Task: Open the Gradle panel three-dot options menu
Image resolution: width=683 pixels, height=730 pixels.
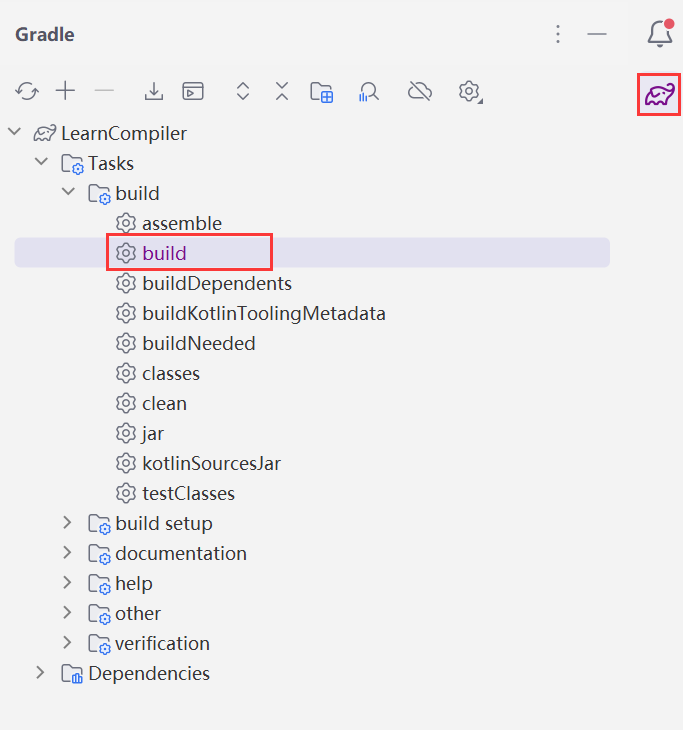Action: (558, 34)
